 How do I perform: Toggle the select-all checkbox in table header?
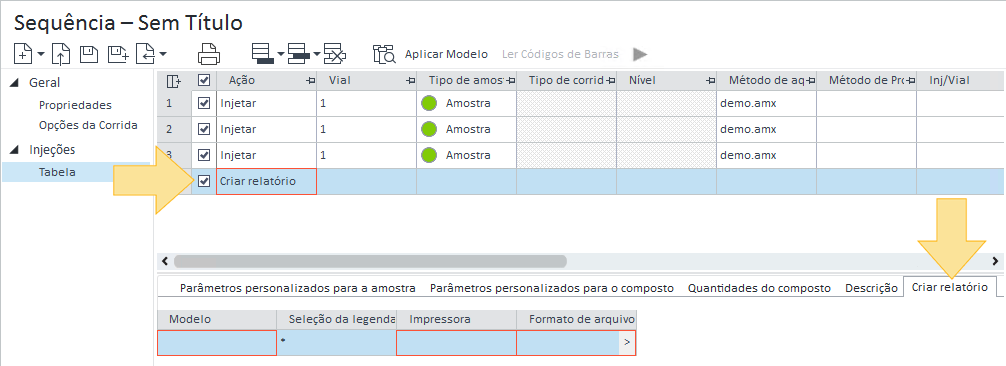[204, 80]
